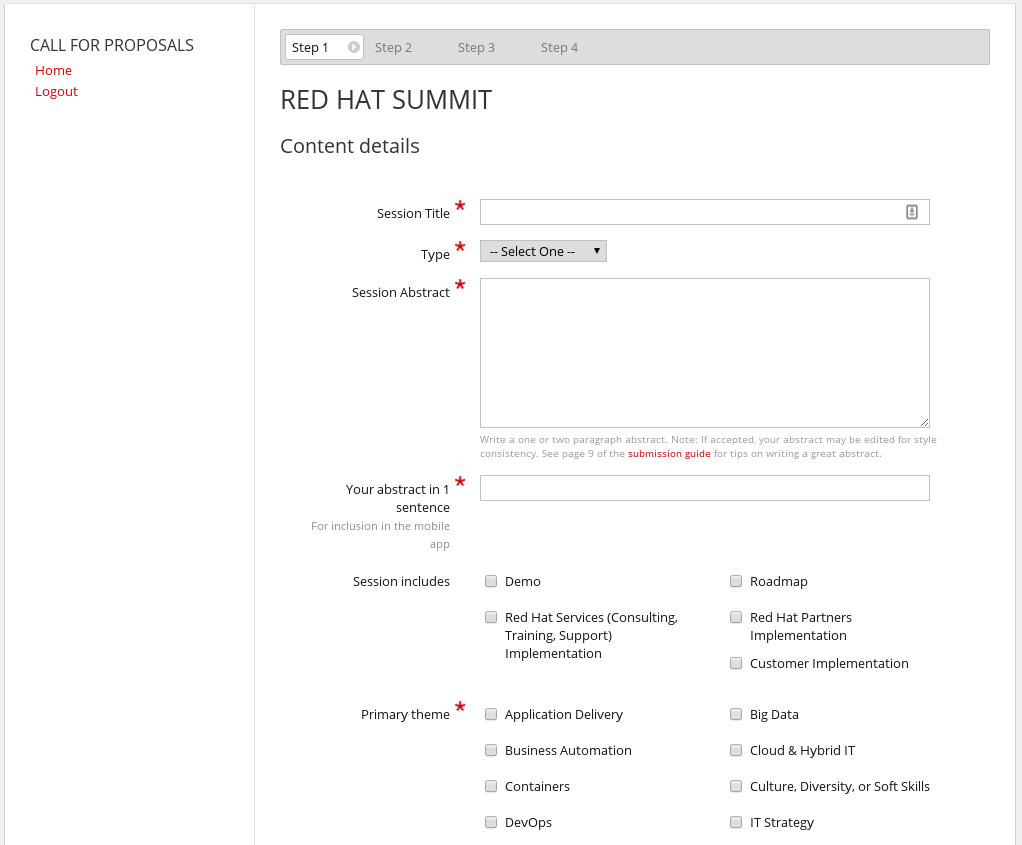
Task: Select Big Data theme checkbox
Action: (736, 714)
